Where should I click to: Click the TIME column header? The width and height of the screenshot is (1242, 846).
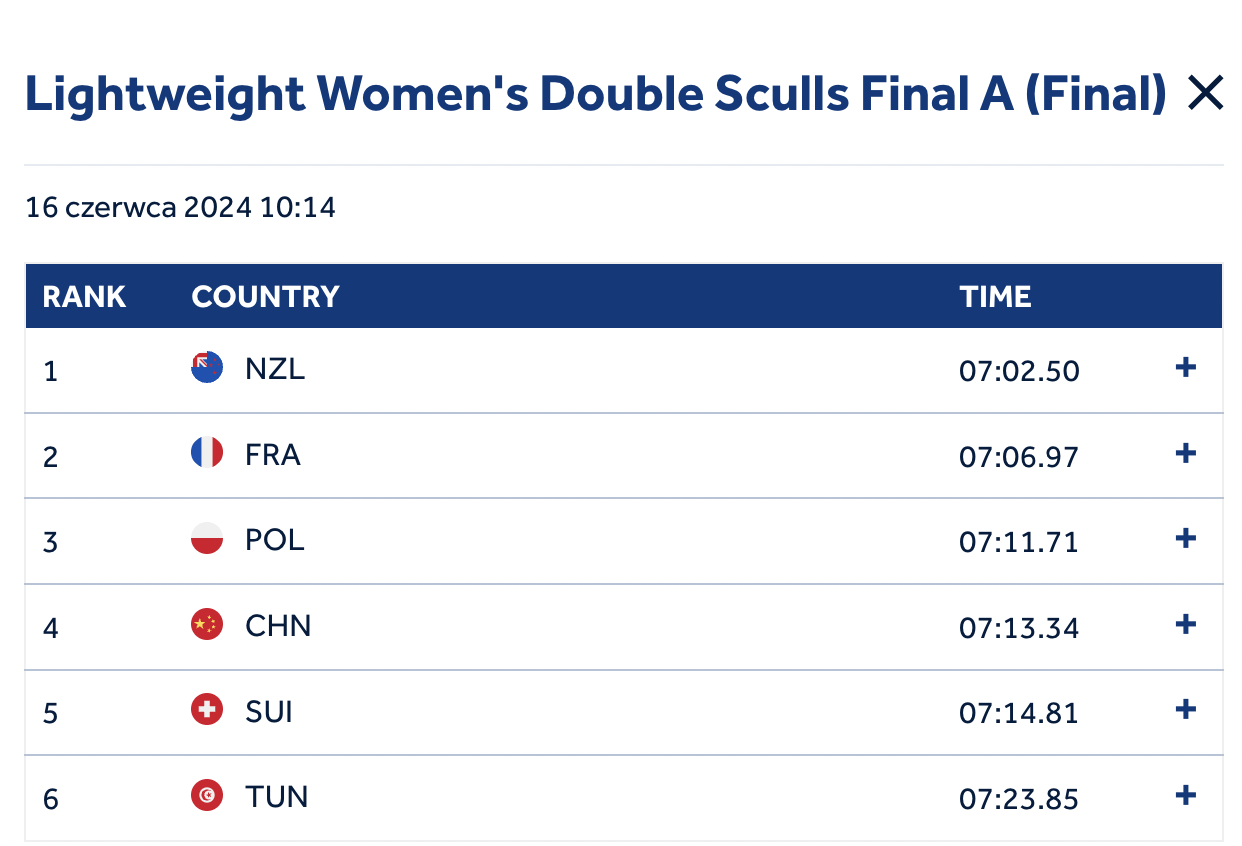tap(995, 297)
